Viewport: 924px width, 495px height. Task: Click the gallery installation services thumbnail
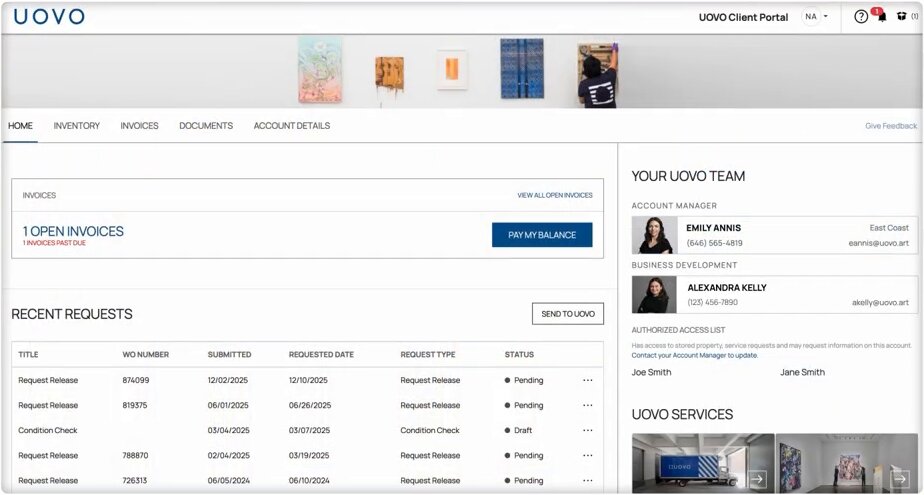click(x=847, y=463)
